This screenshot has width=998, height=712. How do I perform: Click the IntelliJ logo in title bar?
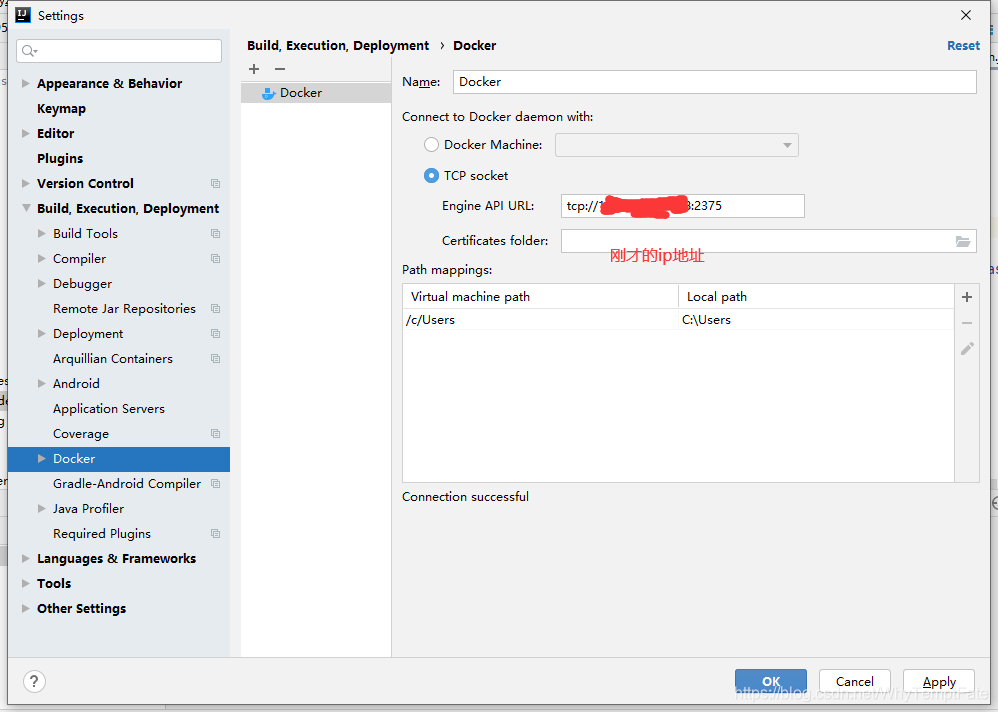point(23,15)
